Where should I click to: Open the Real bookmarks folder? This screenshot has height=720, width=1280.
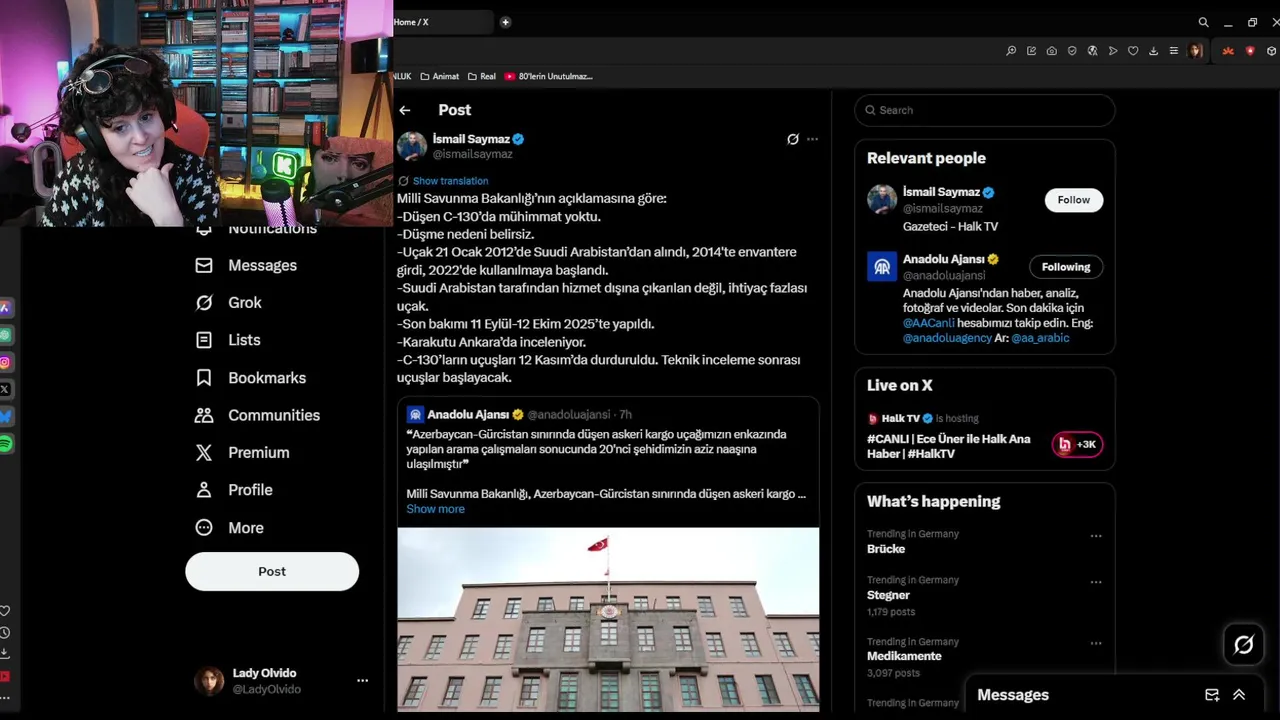pos(481,76)
